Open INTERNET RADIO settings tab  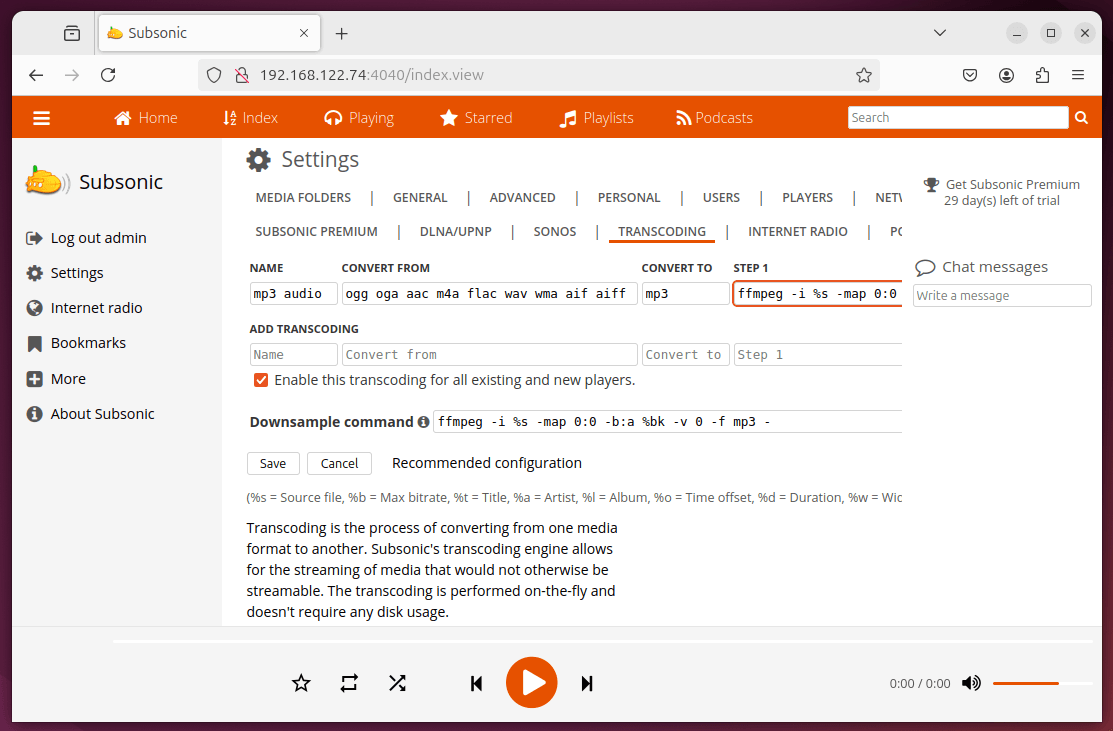tap(798, 231)
